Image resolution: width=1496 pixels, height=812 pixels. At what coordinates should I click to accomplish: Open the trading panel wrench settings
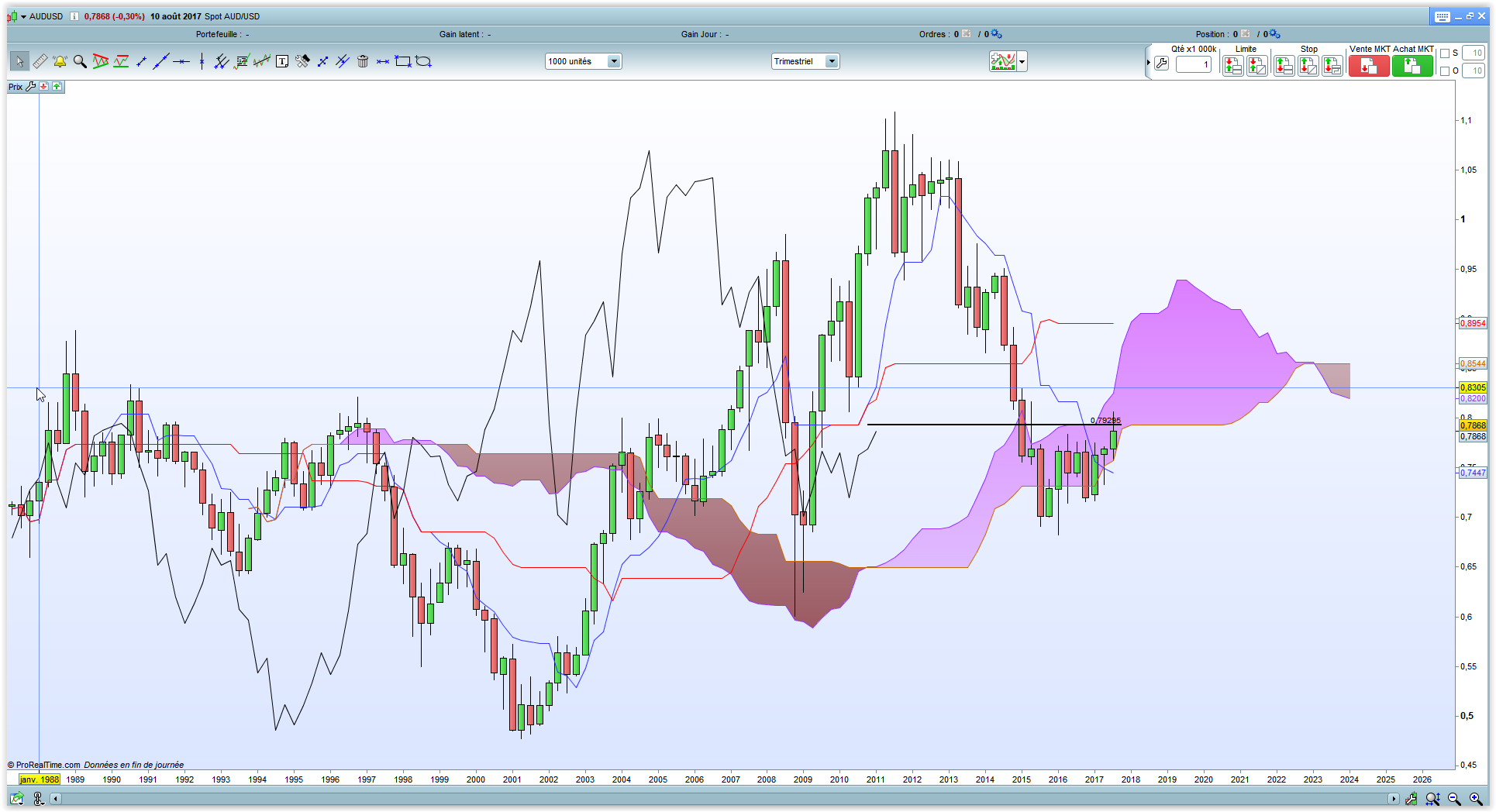[1161, 64]
